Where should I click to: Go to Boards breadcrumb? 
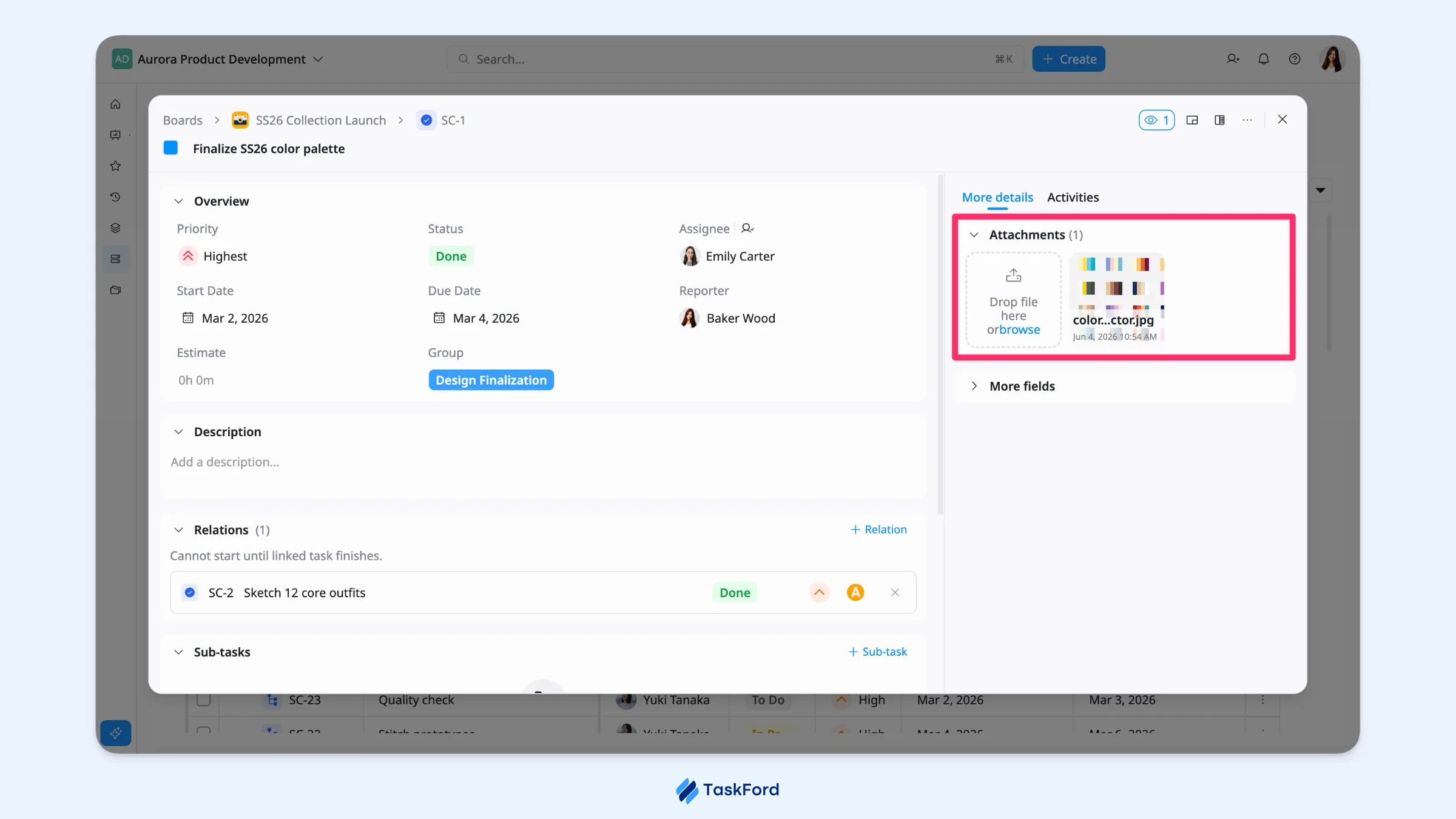(183, 120)
